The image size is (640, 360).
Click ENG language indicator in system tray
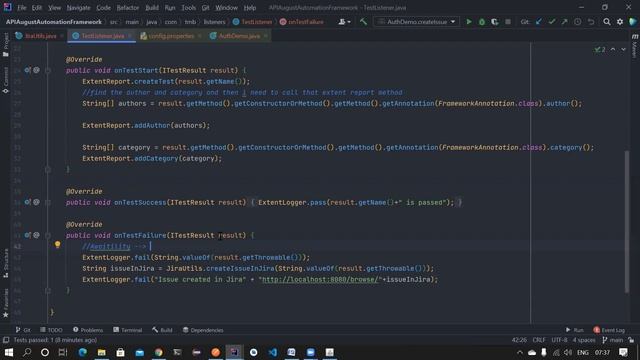click(583, 352)
